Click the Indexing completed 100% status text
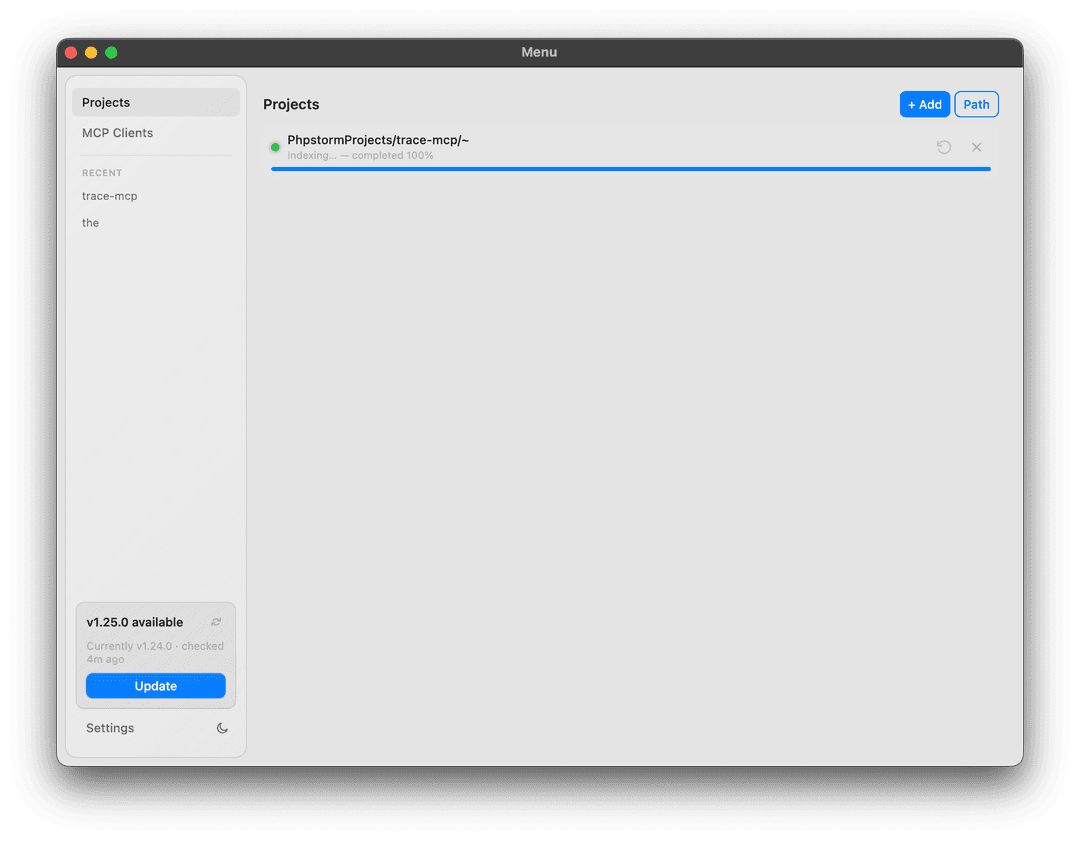 (x=360, y=156)
